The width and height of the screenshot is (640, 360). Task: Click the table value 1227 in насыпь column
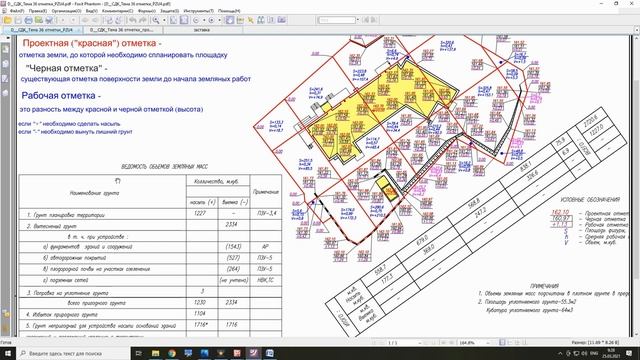pos(200,213)
